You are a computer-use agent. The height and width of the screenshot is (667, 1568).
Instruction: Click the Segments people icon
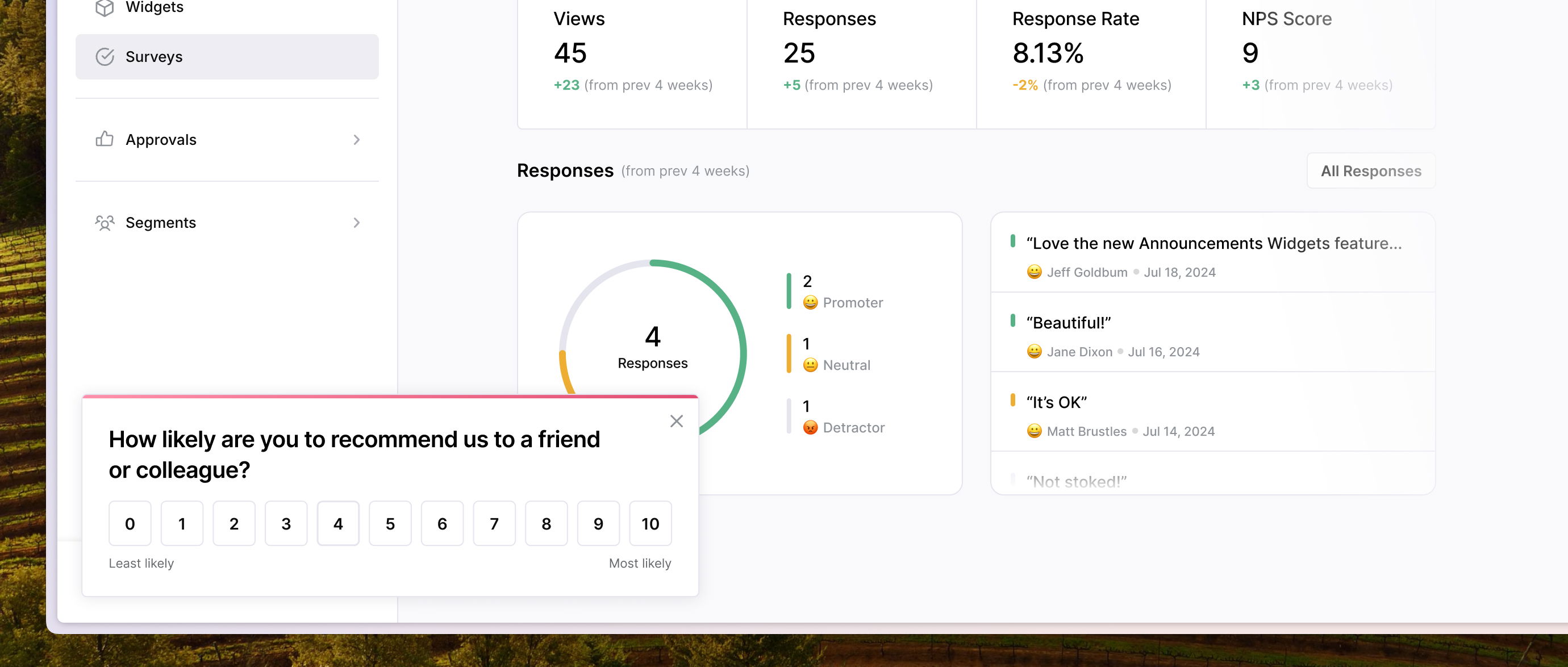105,223
